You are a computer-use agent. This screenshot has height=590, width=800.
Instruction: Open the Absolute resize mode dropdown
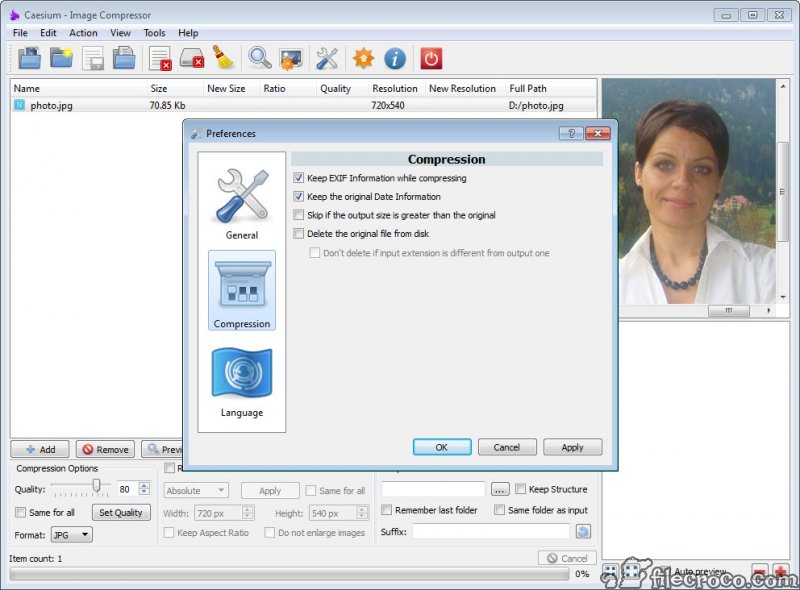click(196, 490)
